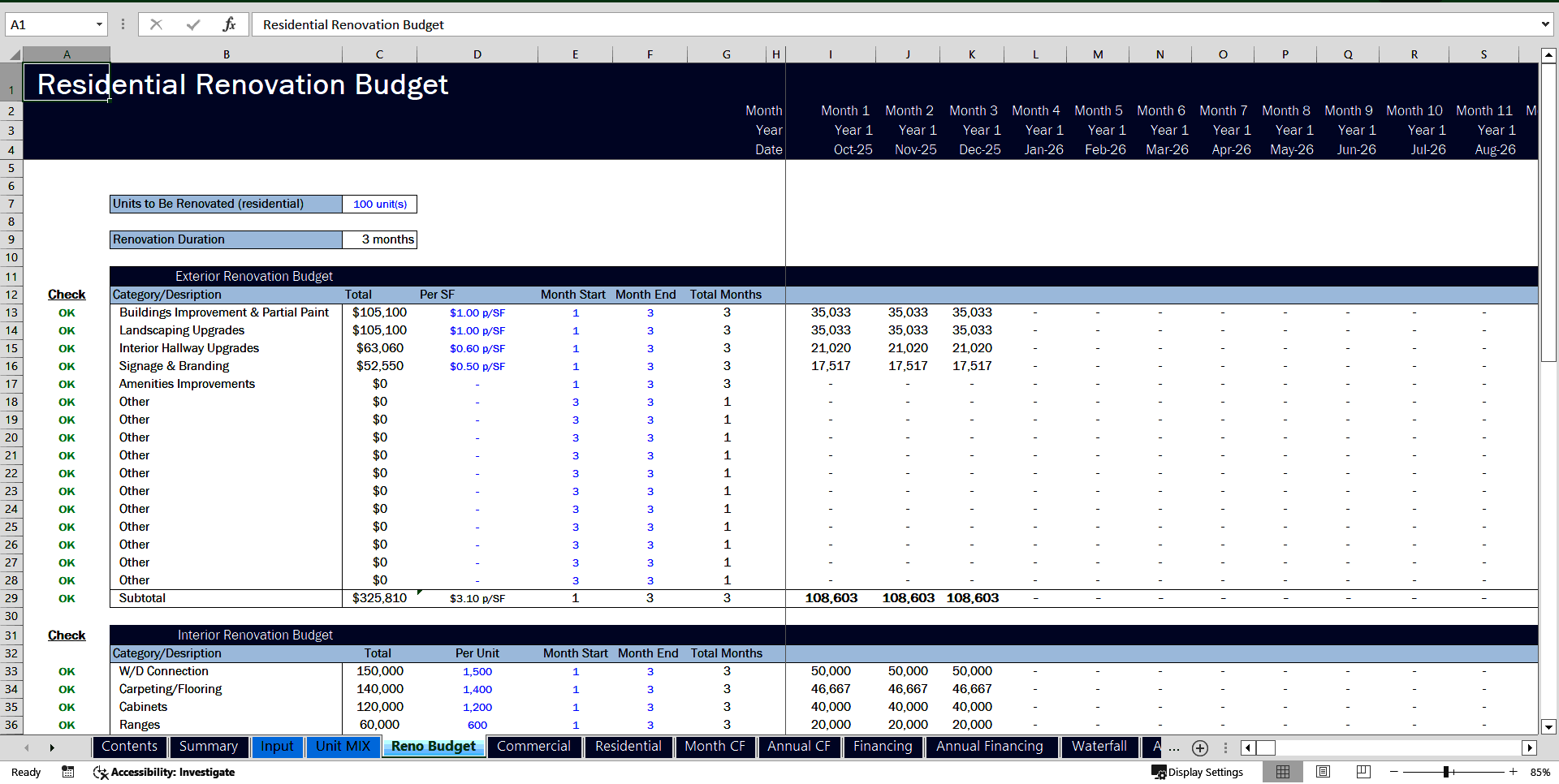Screen dimensions: 1559x784
Task: Select the 150,000 W/D total cell
Action: (379, 671)
